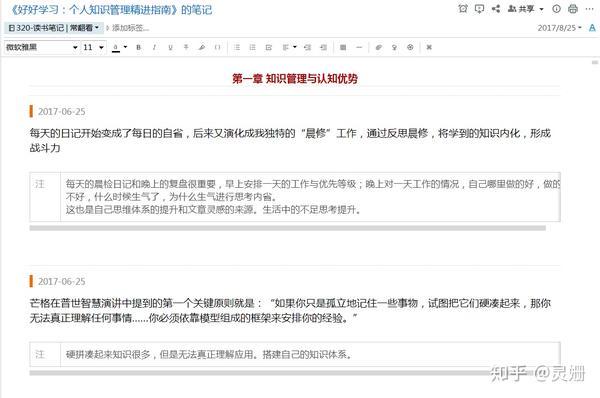
Task: Click the horizontal scrollbar under the first note box
Action: pos(288,228)
